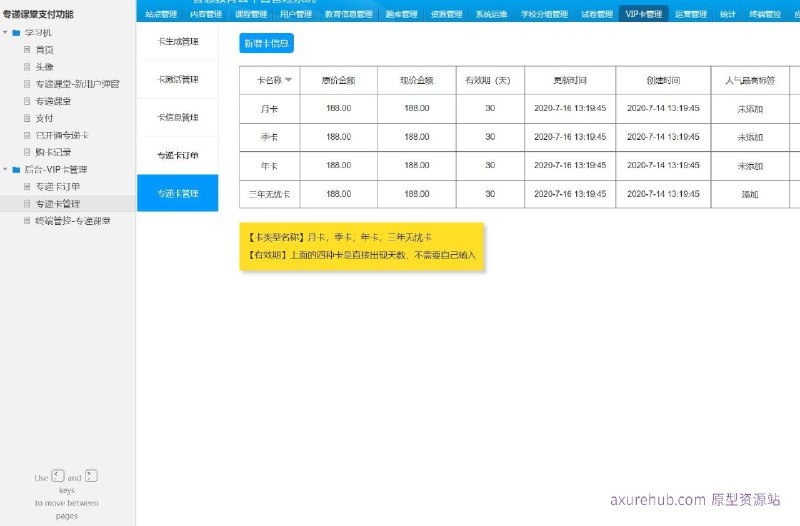Image resolution: width=800 pixels, height=526 pixels.
Task: Switch to 运营管理 top navigation tab
Action: coord(691,14)
